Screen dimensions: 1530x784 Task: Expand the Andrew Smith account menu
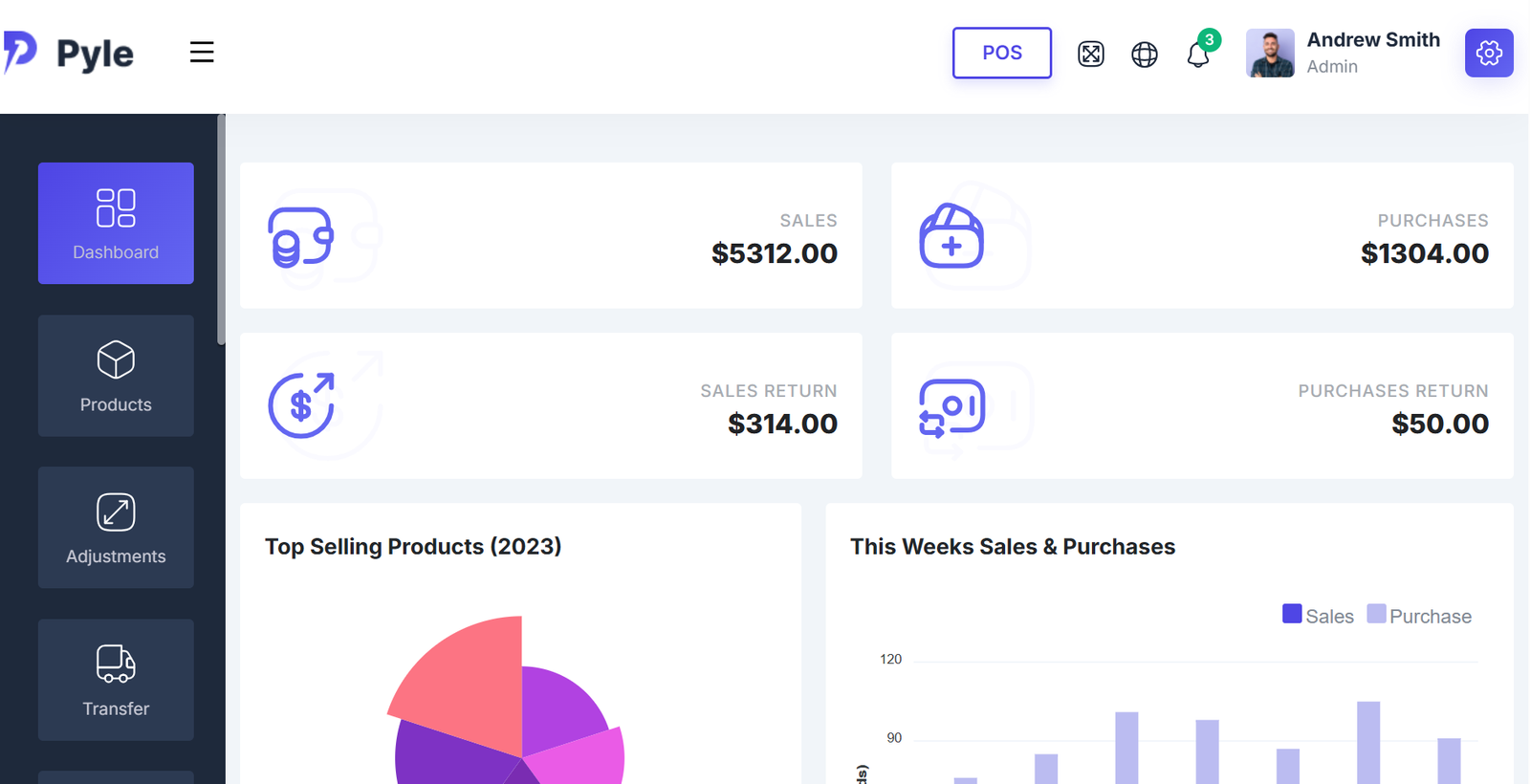pos(1372,53)
